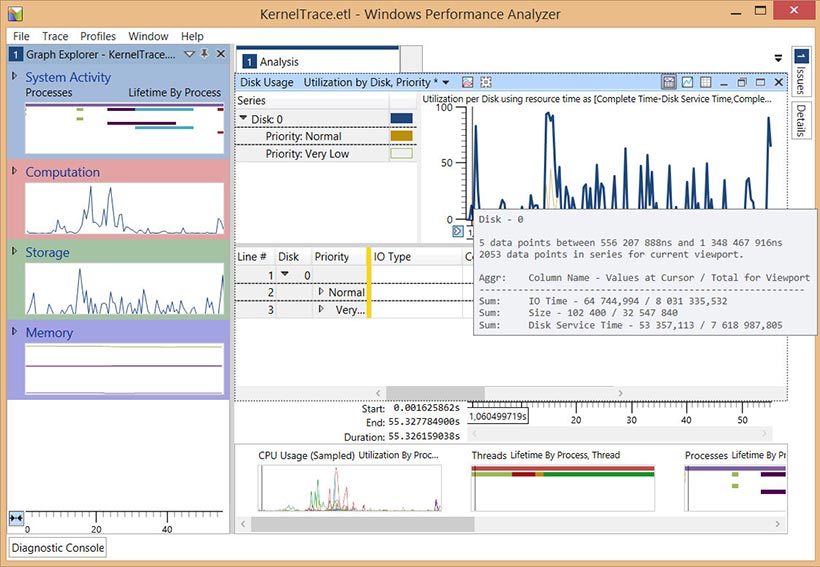Click the Disk column header
This screenshot has height=567, width=820.
point(293,256)
